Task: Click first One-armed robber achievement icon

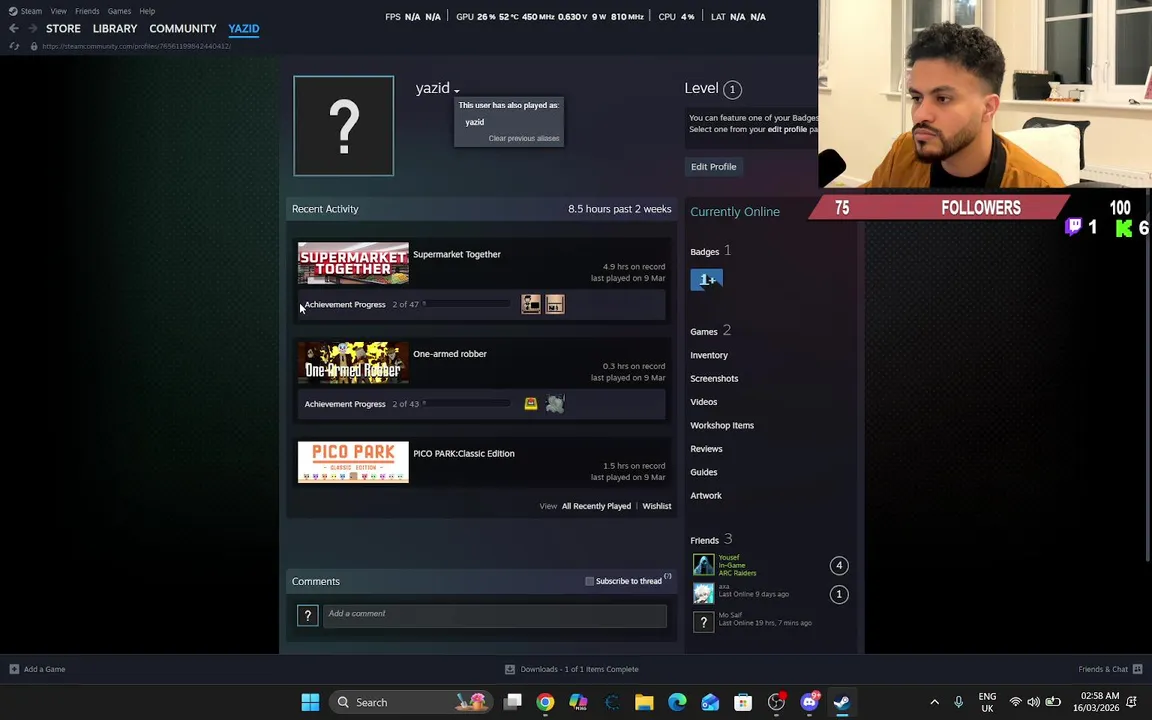Action: [x=530, y=403]
